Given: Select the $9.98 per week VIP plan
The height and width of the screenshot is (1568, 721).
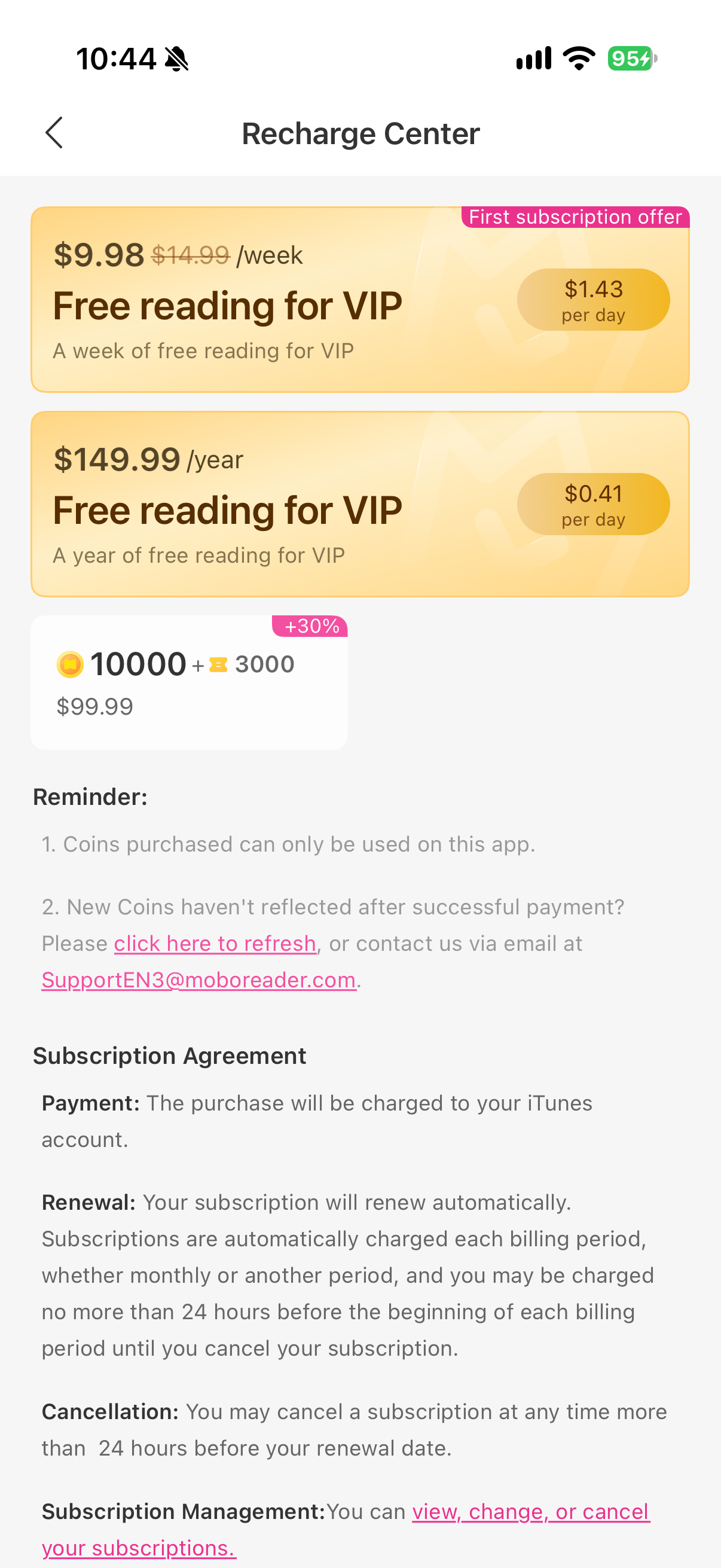Looking at the screenshot, I should coord(360,300).
